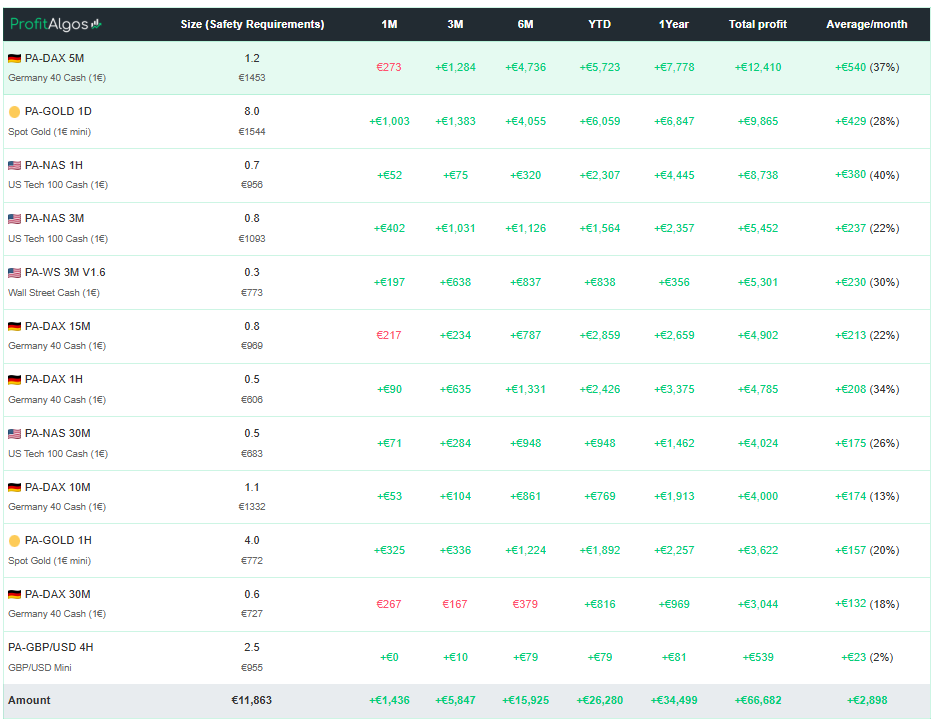Image resolution: width=932 pixels, height=720 pixels.
Task: Click the German flag beside PA-DAX 15M
Action: coord(14,327)
